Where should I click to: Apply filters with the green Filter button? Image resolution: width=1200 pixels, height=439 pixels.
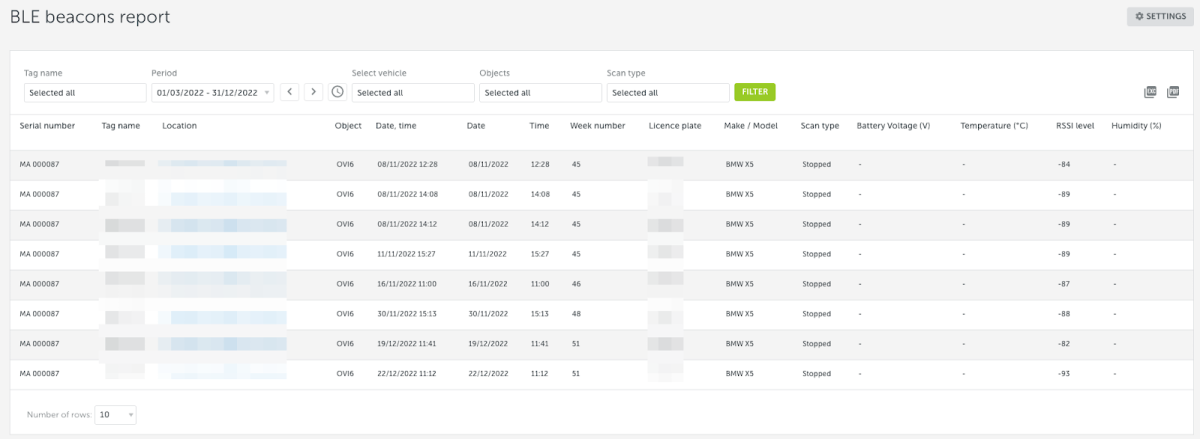[755, 92]
